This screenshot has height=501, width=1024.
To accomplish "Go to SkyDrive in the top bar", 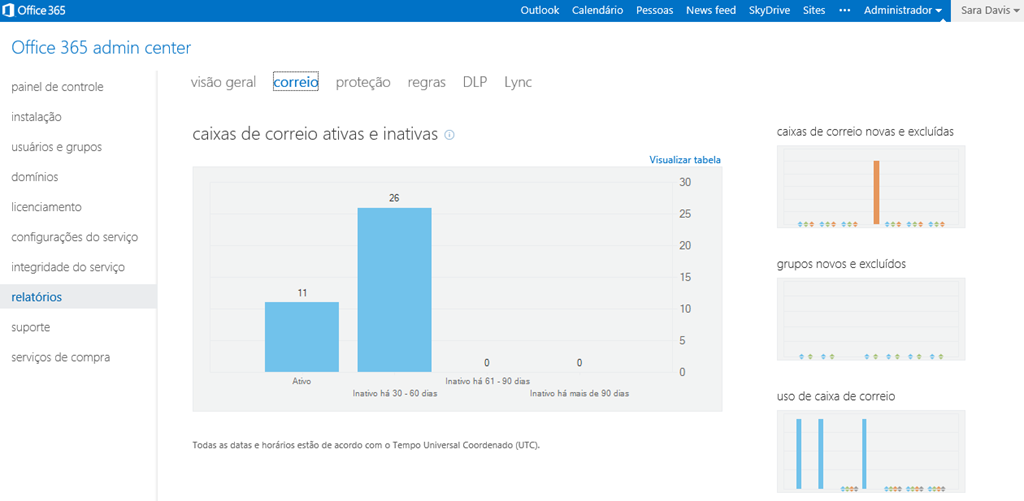I will click(769, 10).
